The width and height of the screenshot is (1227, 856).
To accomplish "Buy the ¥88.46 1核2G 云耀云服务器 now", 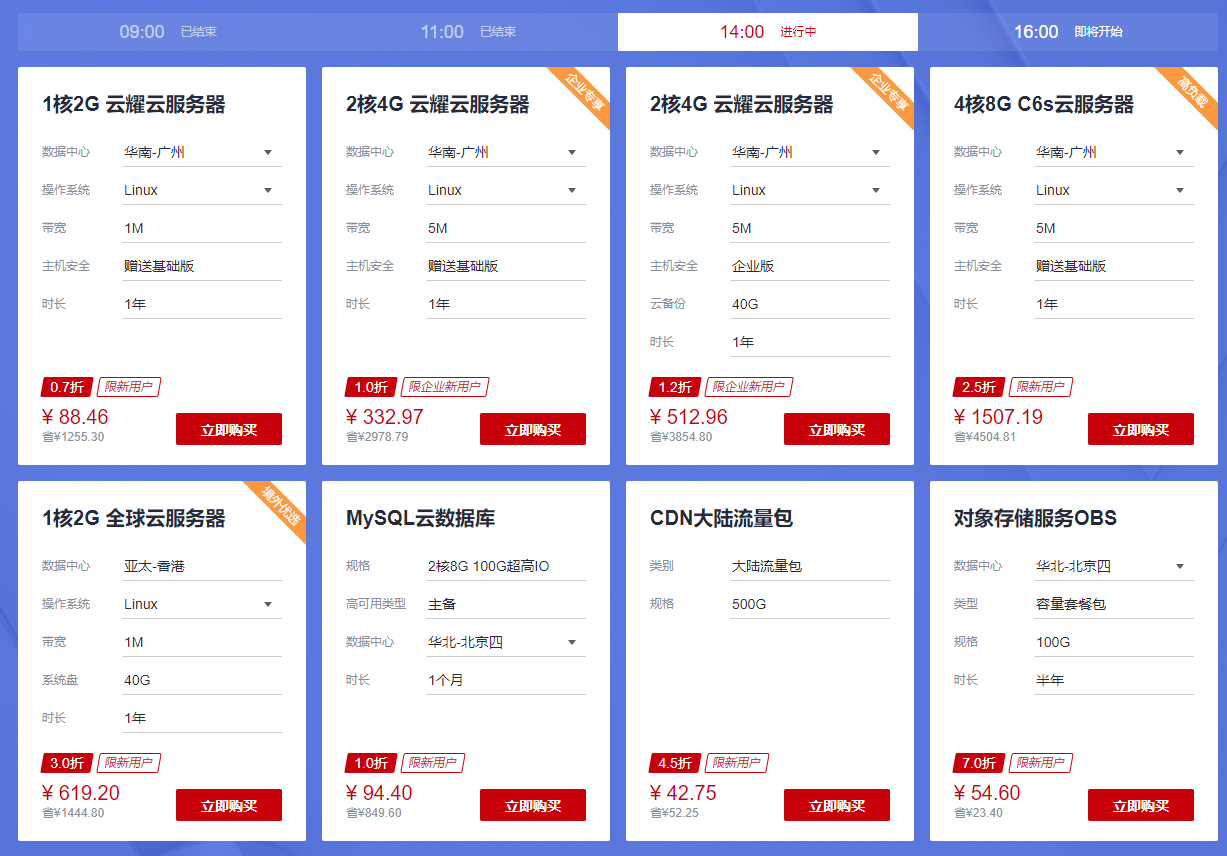I will click(x=229, y=430).
